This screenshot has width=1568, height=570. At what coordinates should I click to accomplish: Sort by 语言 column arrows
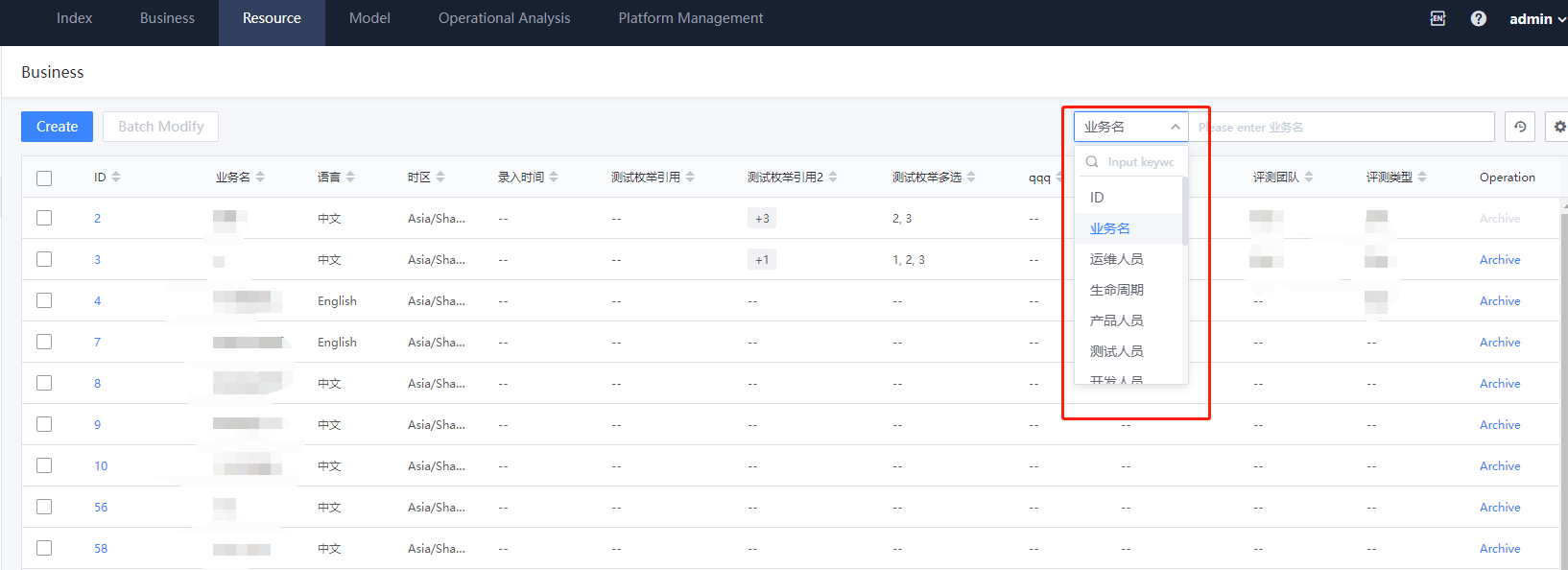coord(350,177)
